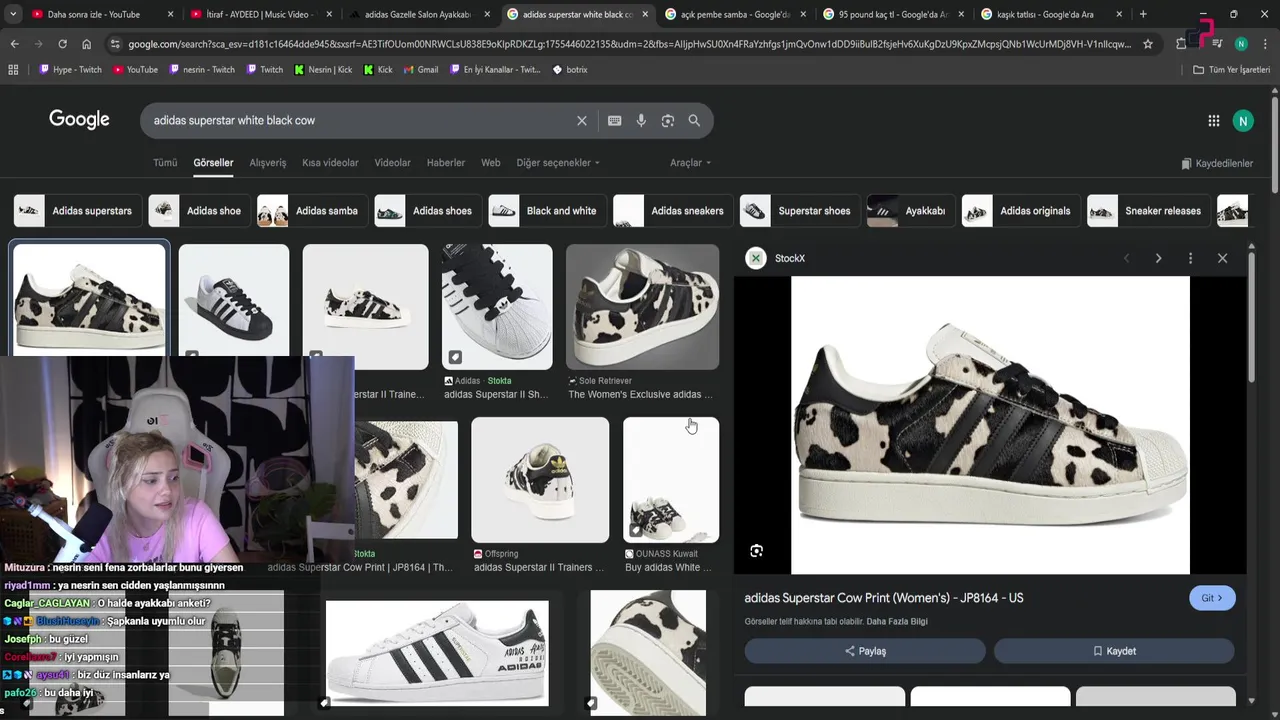Open Offspring Superstar II Trainers thumbnail
Viewport: 1280px width, 720px height.
click(x=540, y=480)
